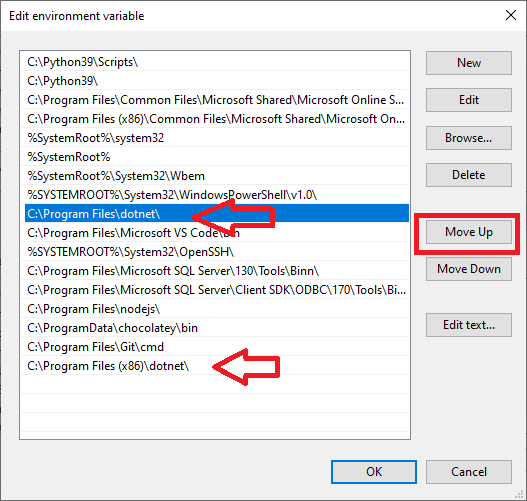527x501 pixels.
Task: Close the Edit environment variable window
Action: coord(511,15)
